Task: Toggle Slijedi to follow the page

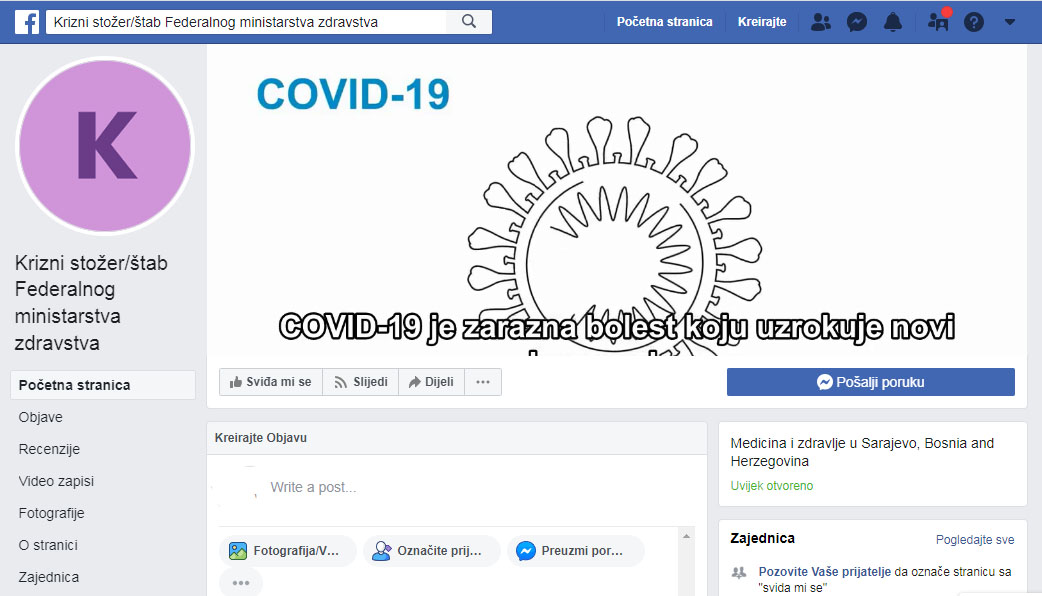Action: click(360, 382)
